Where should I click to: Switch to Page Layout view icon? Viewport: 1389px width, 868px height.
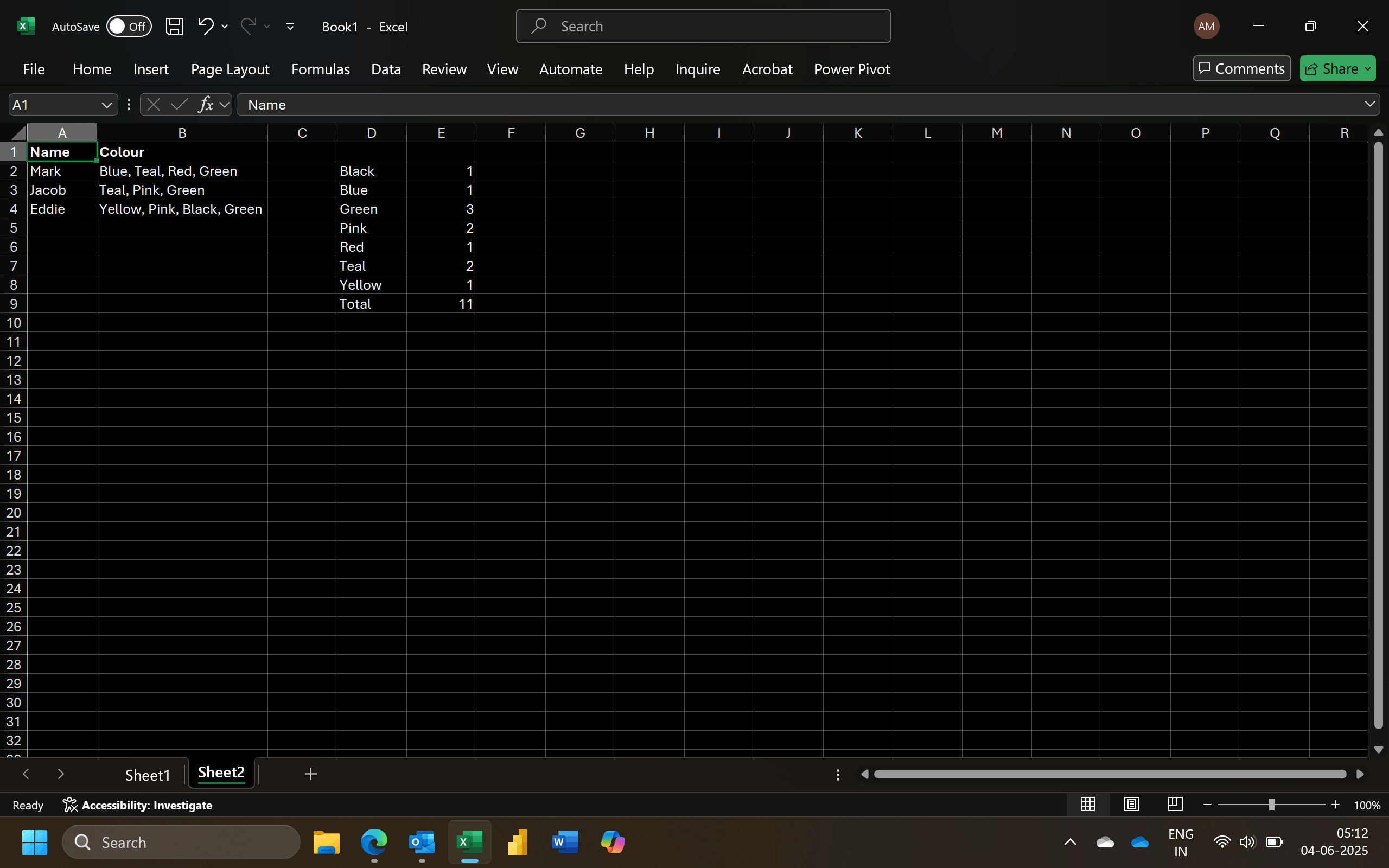1131,805
